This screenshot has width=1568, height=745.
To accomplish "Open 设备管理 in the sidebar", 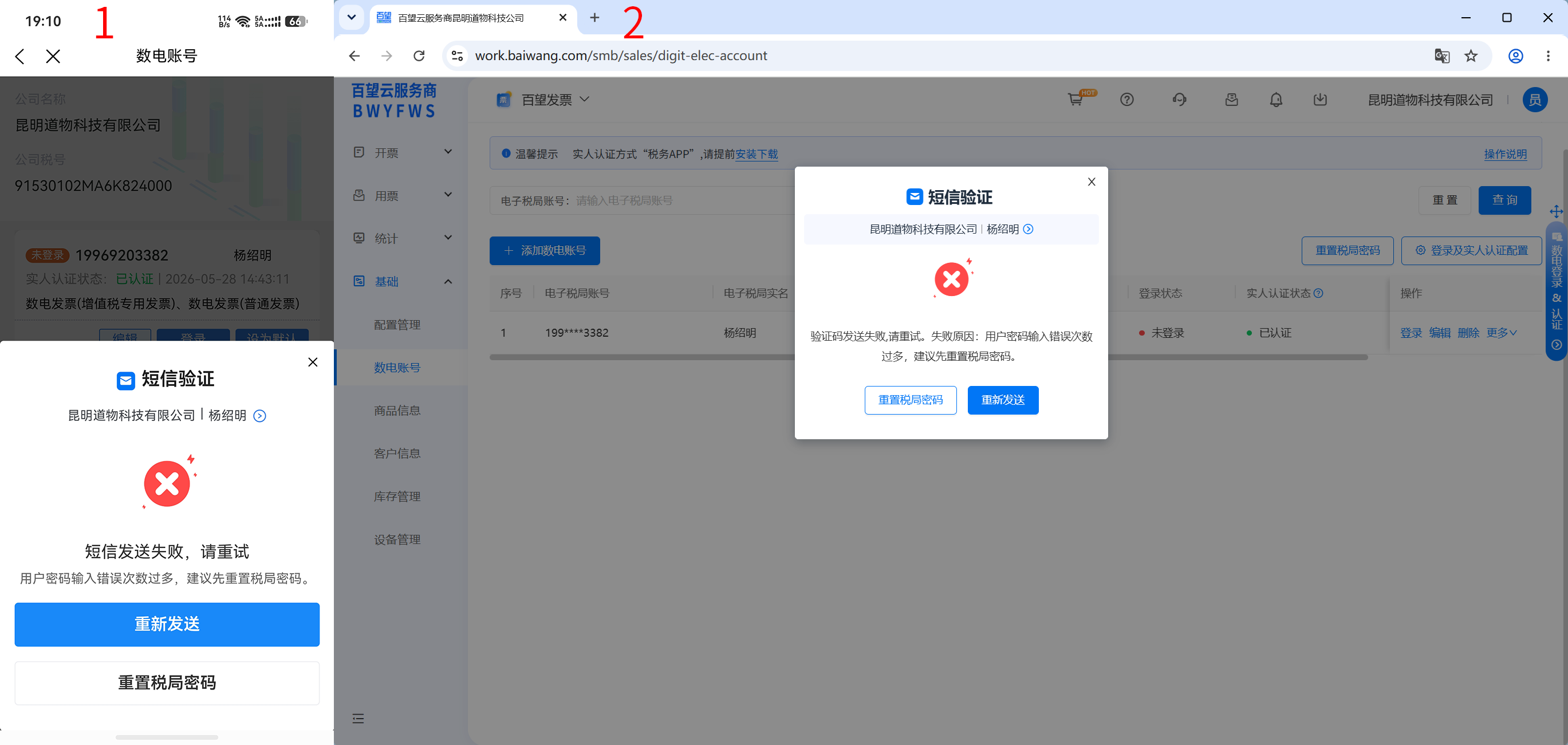I will tap(397, 539).
